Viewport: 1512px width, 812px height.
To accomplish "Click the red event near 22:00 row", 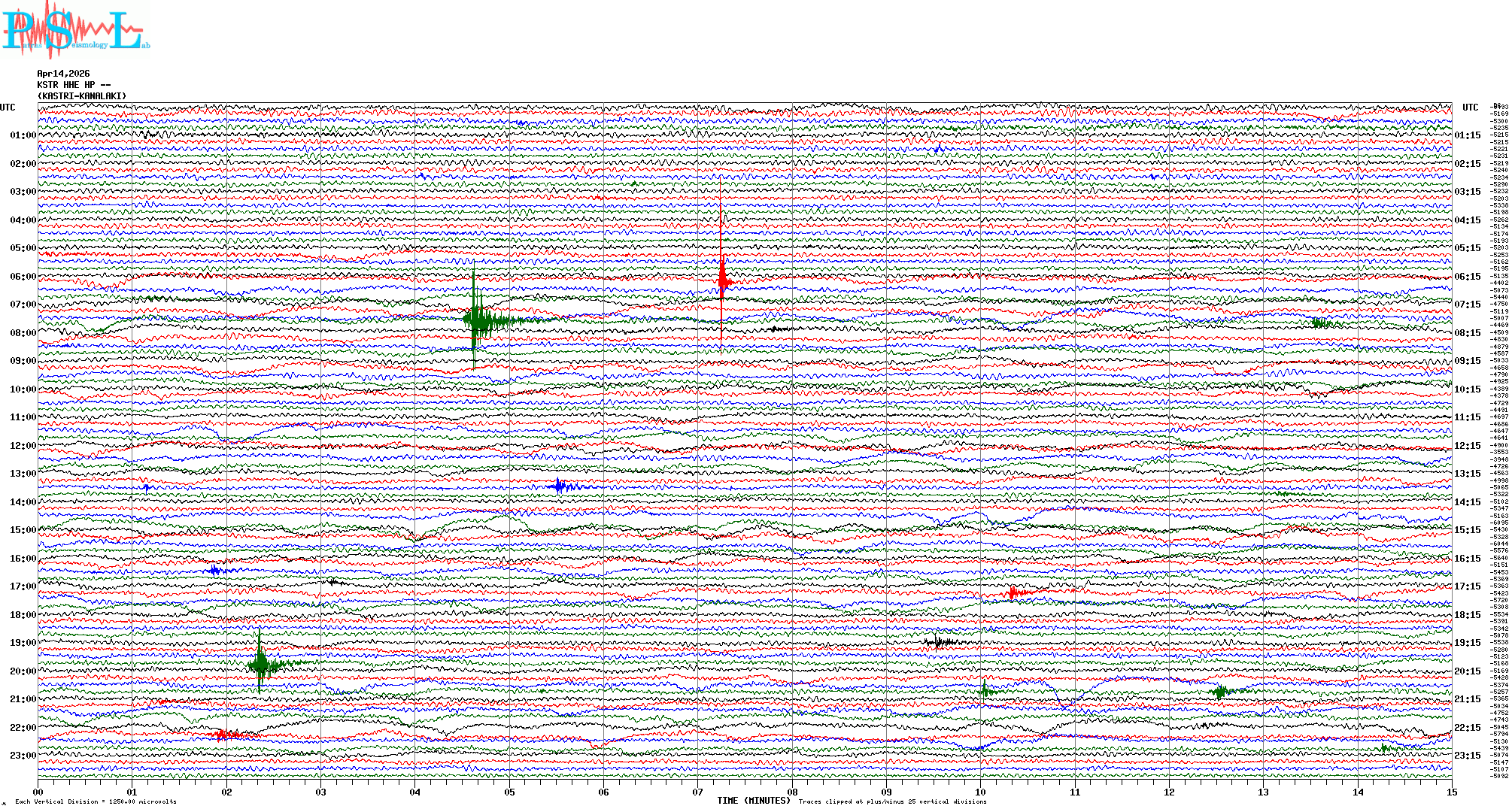I will [x=224, y=734].
